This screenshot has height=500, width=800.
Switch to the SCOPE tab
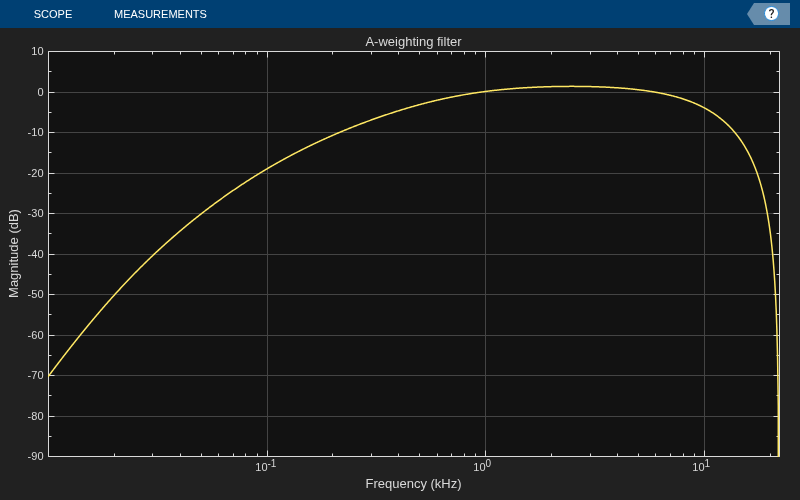point(53,14)
